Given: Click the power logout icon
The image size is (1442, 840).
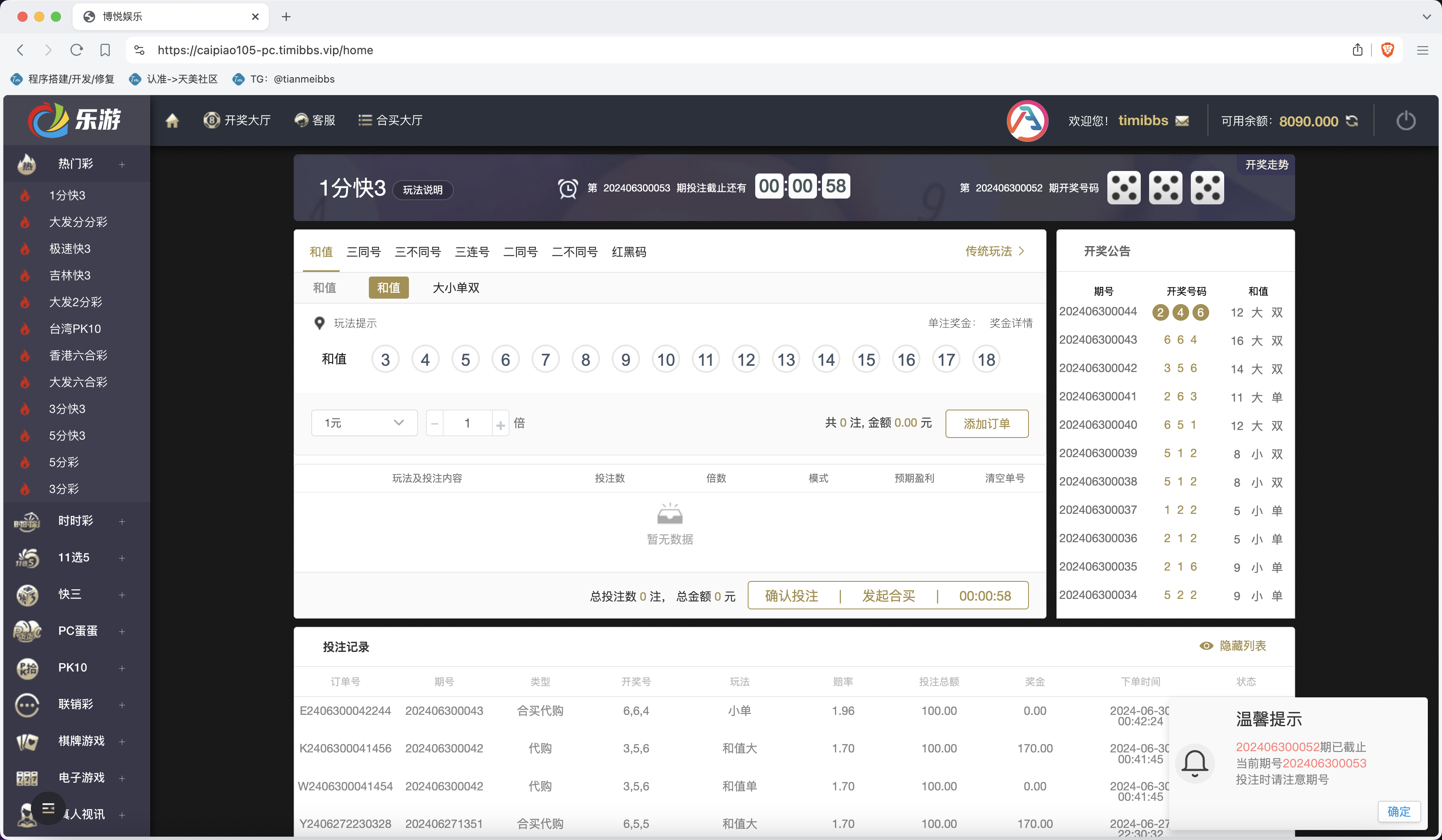Looking at the screenshot, I should [1405, 121].
